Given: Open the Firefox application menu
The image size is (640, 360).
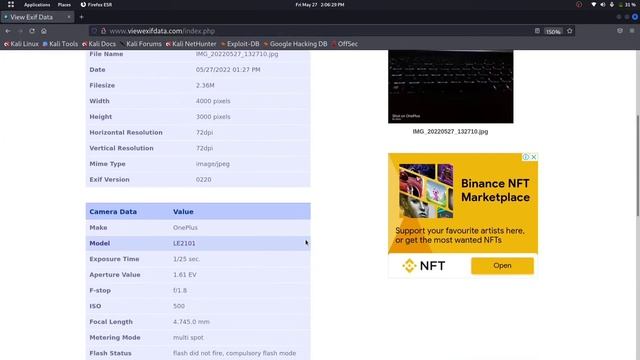Looking at the screenshot, I should point(632,31).
